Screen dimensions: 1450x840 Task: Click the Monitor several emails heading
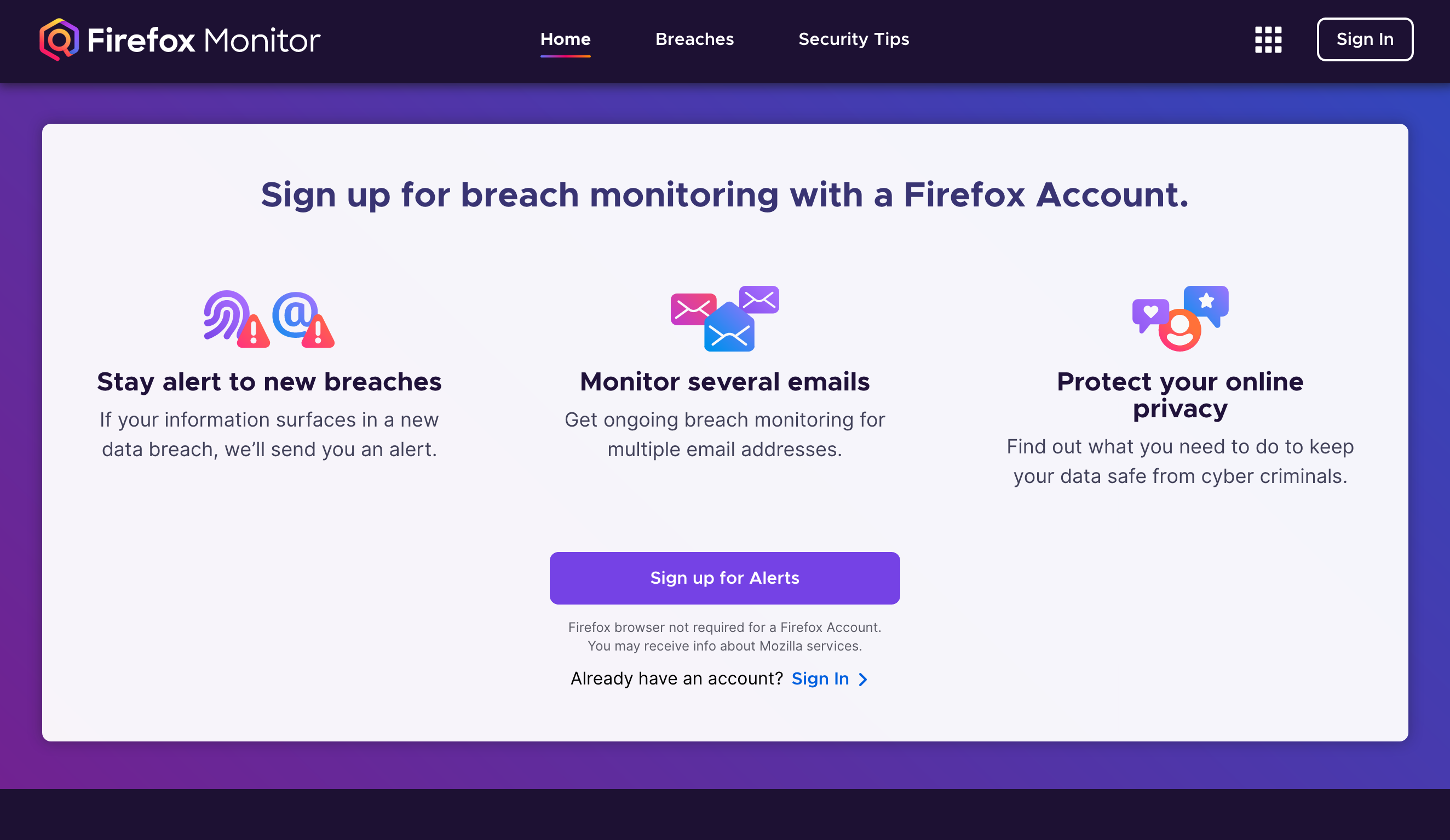click(724, 382)
